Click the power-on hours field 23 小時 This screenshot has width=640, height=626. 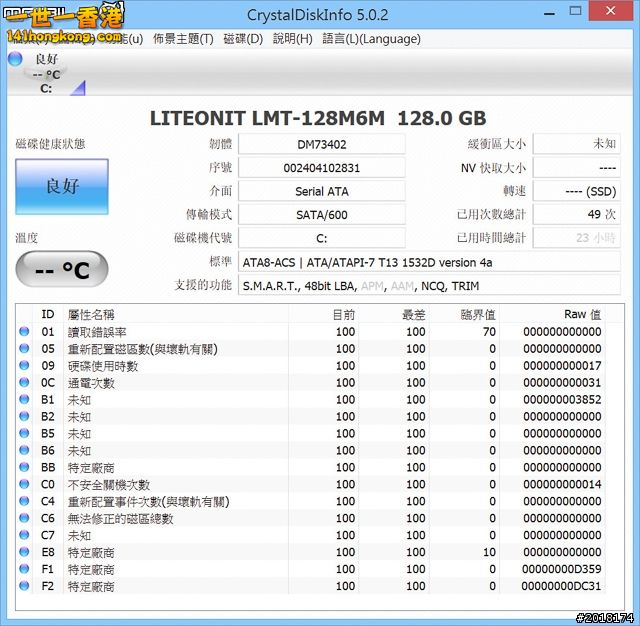click(x=577, y=238)
